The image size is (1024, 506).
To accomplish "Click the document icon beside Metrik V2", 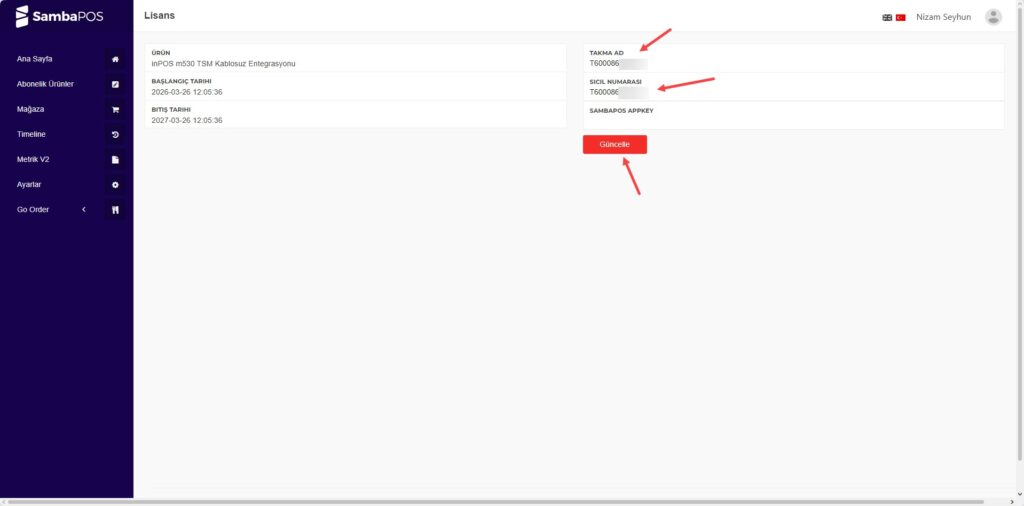I will click(x=115, y=160).
